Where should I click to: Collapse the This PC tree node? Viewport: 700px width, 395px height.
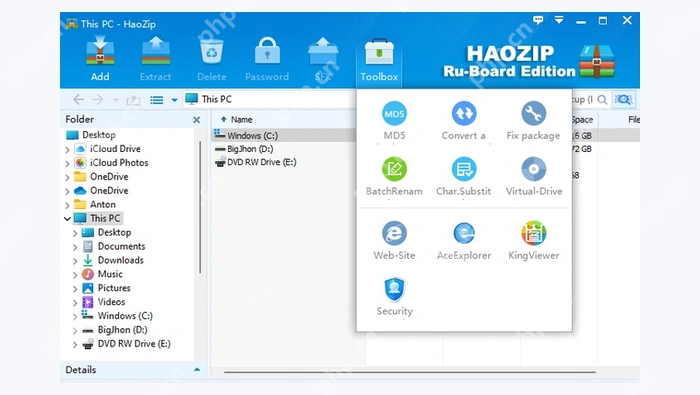(x=67, y=219)
